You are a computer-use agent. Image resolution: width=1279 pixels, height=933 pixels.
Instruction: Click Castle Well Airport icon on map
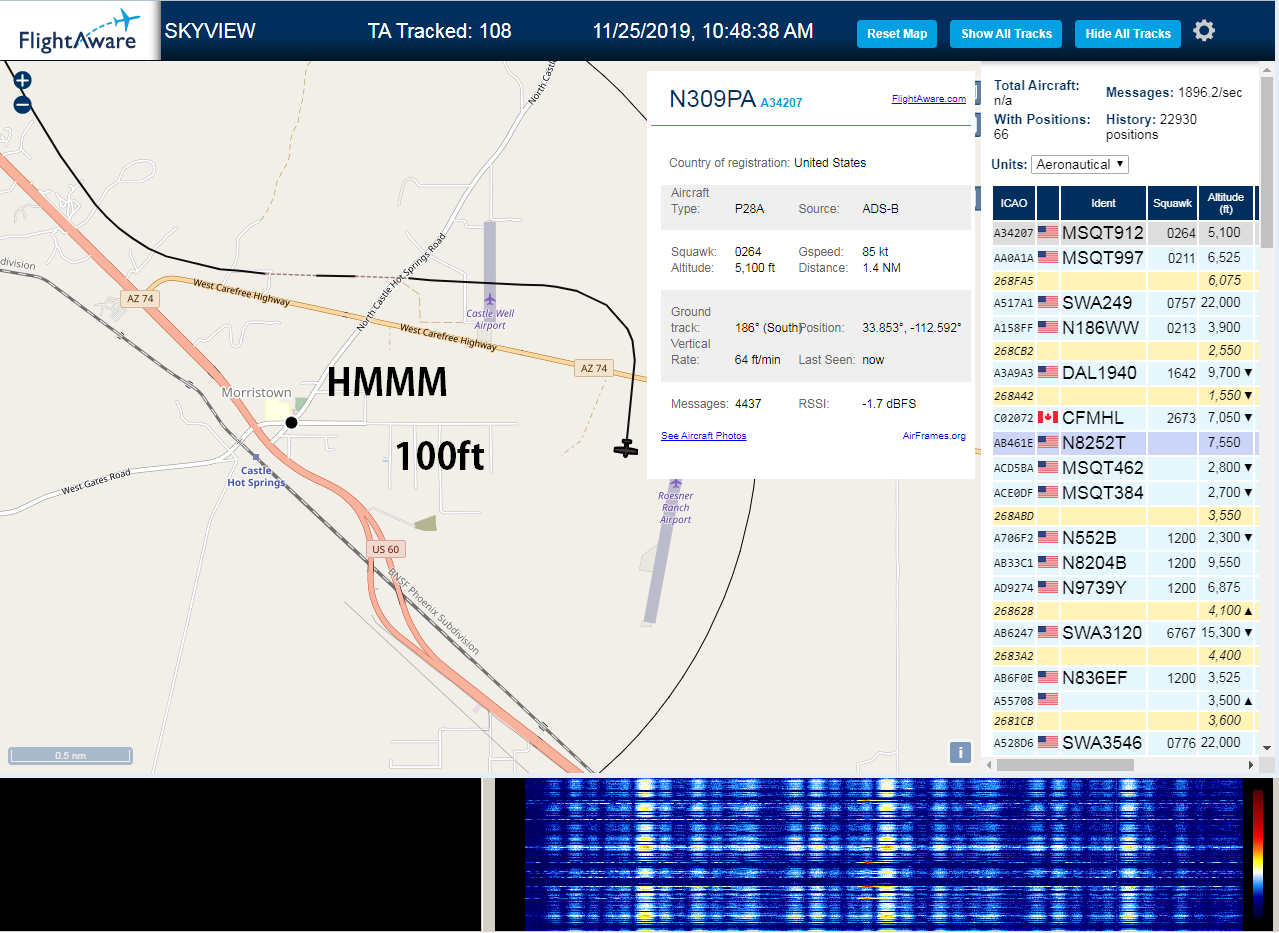click(489, 299)
